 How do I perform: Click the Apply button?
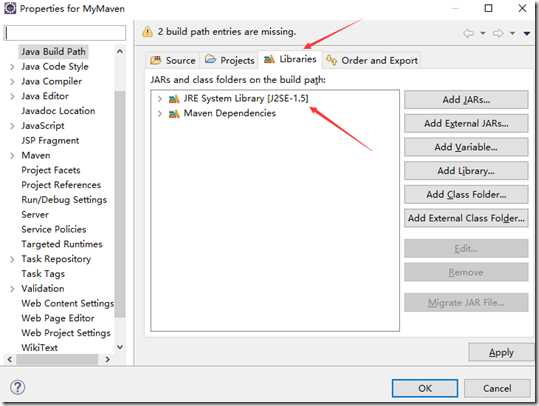point(501,352)
